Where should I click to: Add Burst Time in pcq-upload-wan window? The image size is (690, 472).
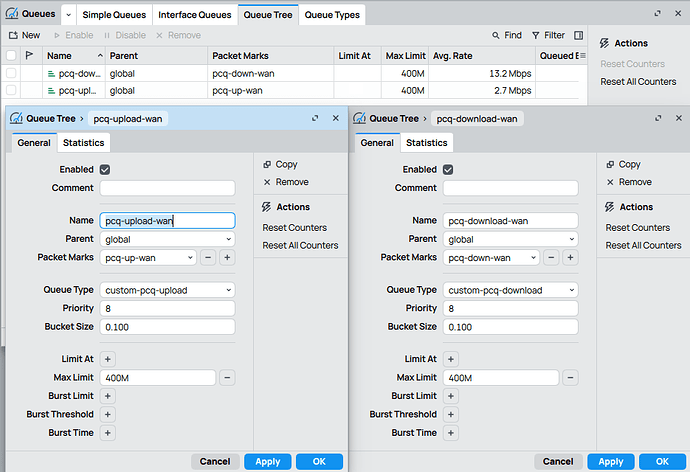[108, 433]
